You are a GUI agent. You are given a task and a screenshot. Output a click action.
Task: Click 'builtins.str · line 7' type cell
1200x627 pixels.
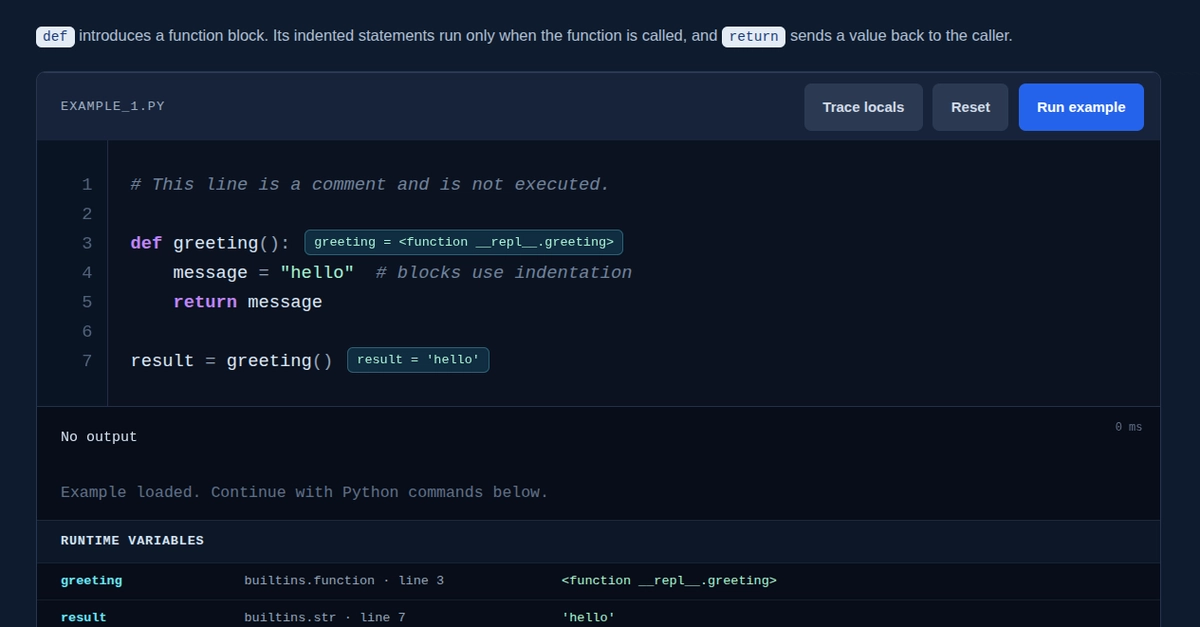(325, 618)
